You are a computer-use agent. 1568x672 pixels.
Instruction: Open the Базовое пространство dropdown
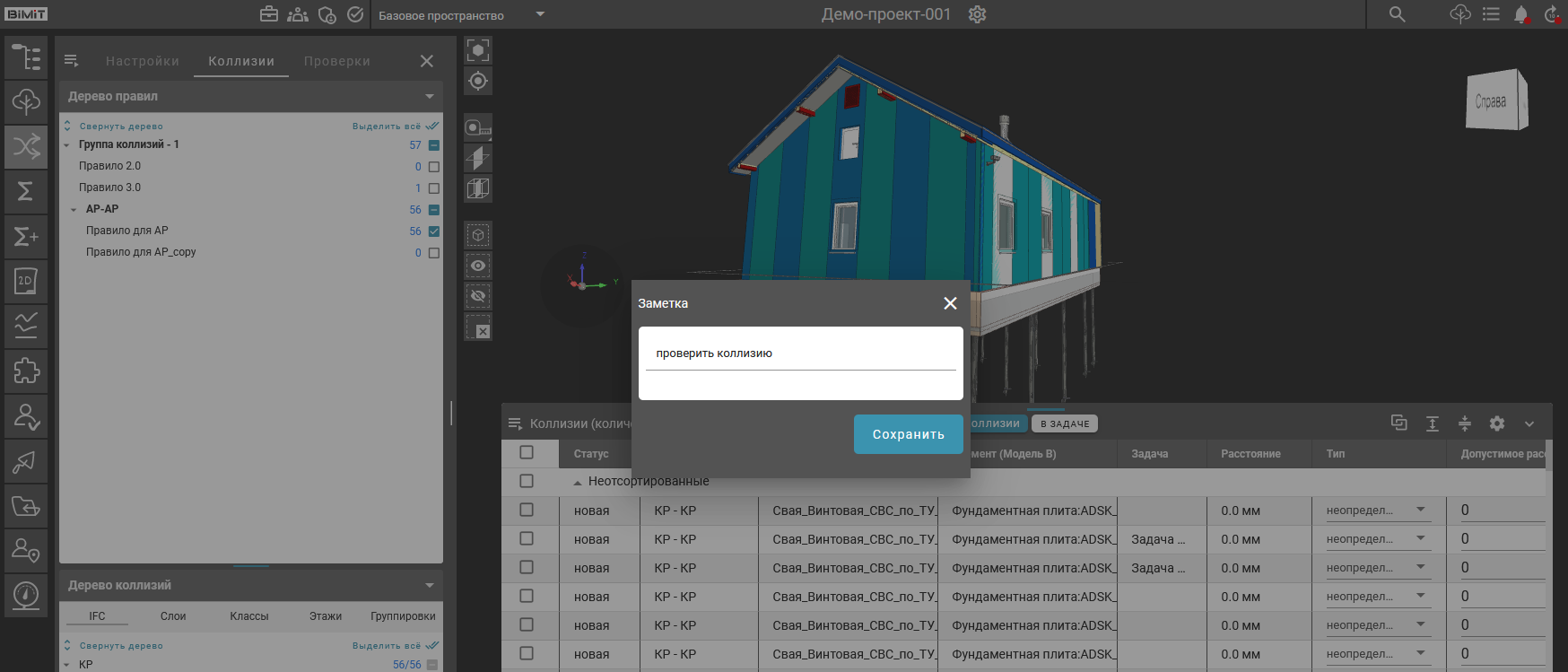tap(540, 14)
